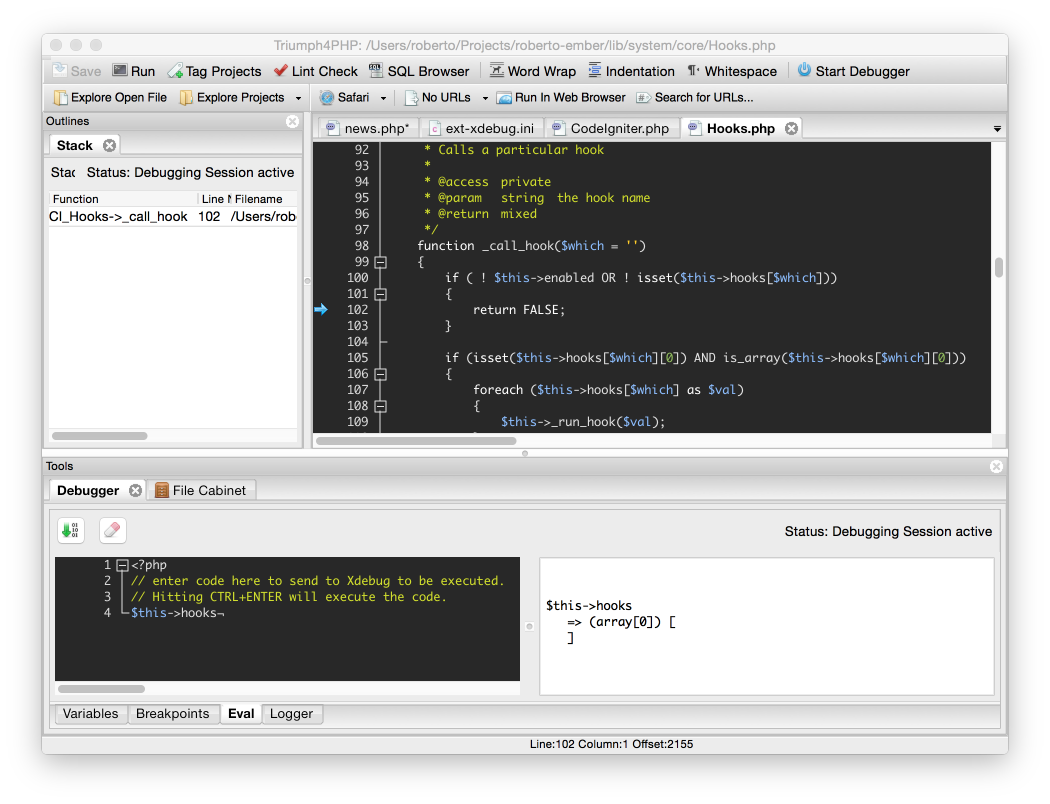
Task: Select CI_Hooks->_call_hook stack row
Action: coord(173,216)
